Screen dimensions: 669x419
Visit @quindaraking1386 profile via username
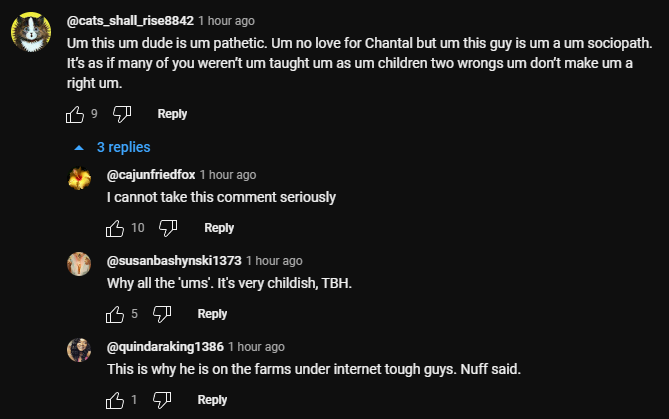[x=164, y=347]
